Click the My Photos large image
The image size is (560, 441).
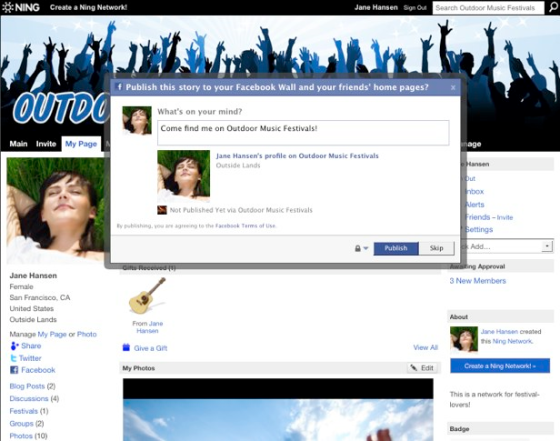[x=278, y=410]
